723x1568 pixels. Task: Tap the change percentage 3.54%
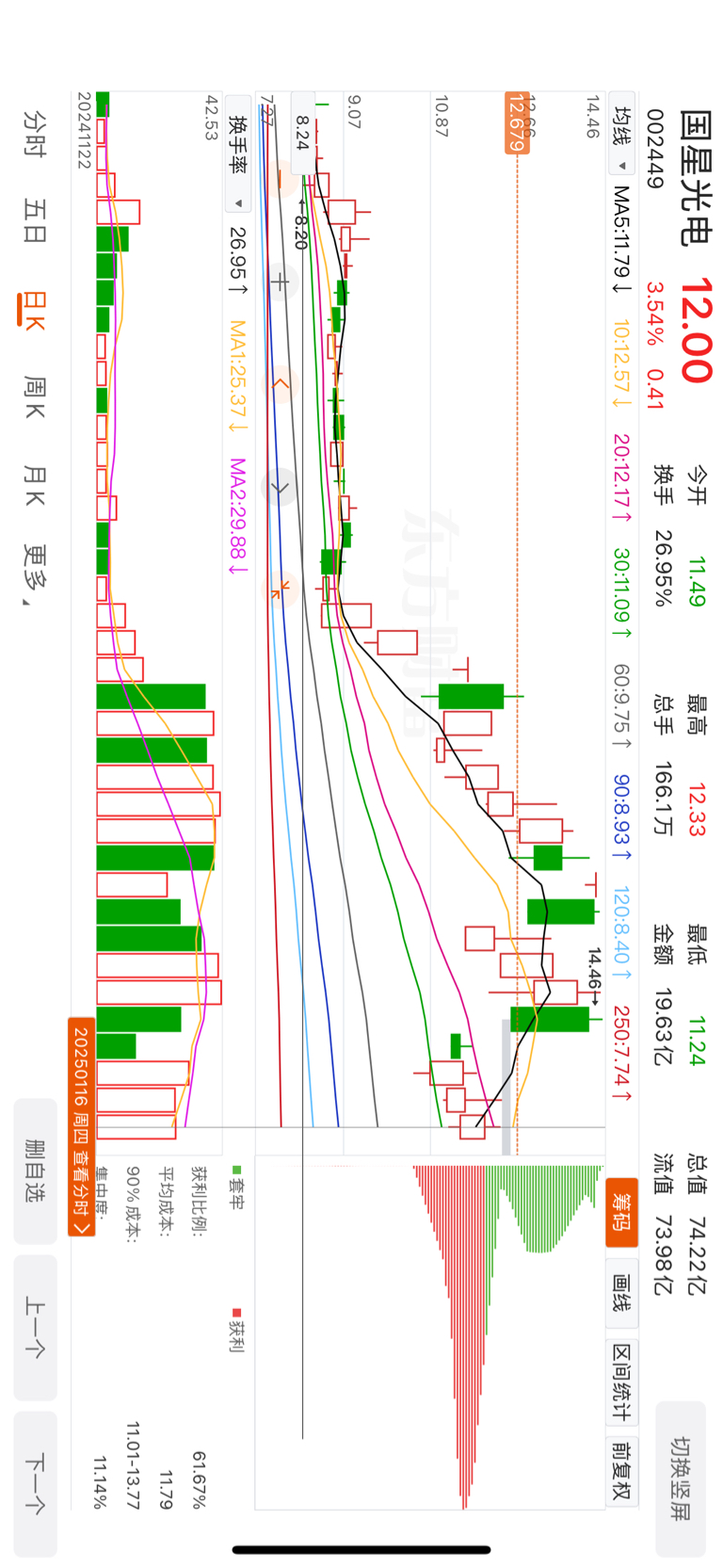(x=655, y=315)
